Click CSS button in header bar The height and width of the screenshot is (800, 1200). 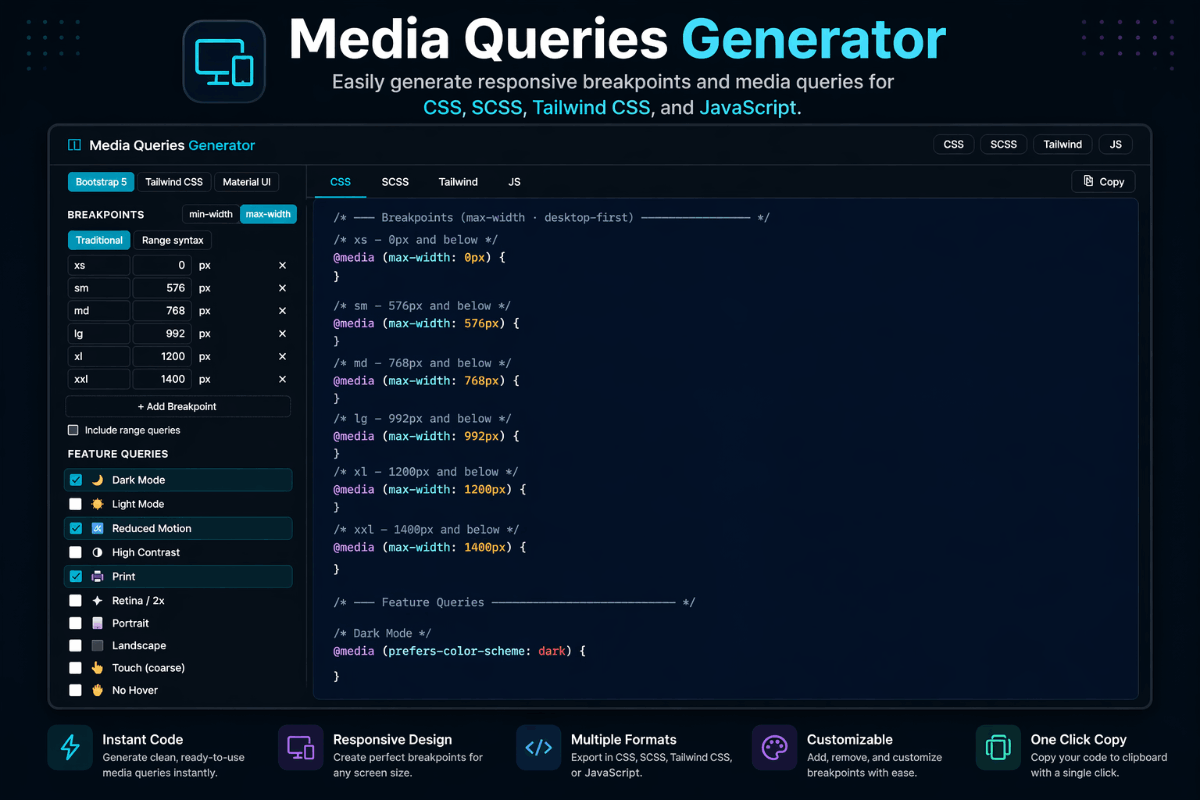[x=954, y=144]
